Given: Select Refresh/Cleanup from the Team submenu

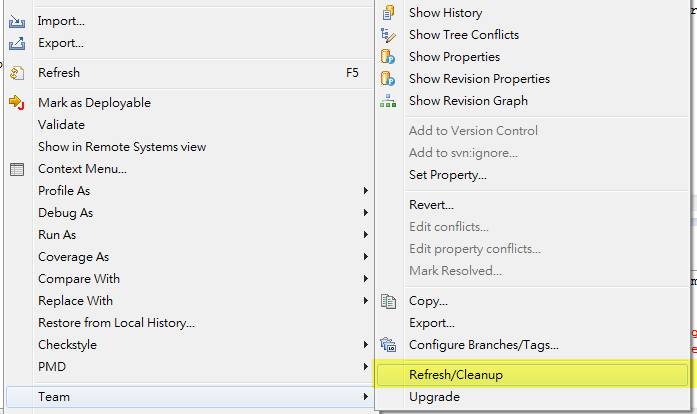Looking at the screenshot, I should 456,375.
